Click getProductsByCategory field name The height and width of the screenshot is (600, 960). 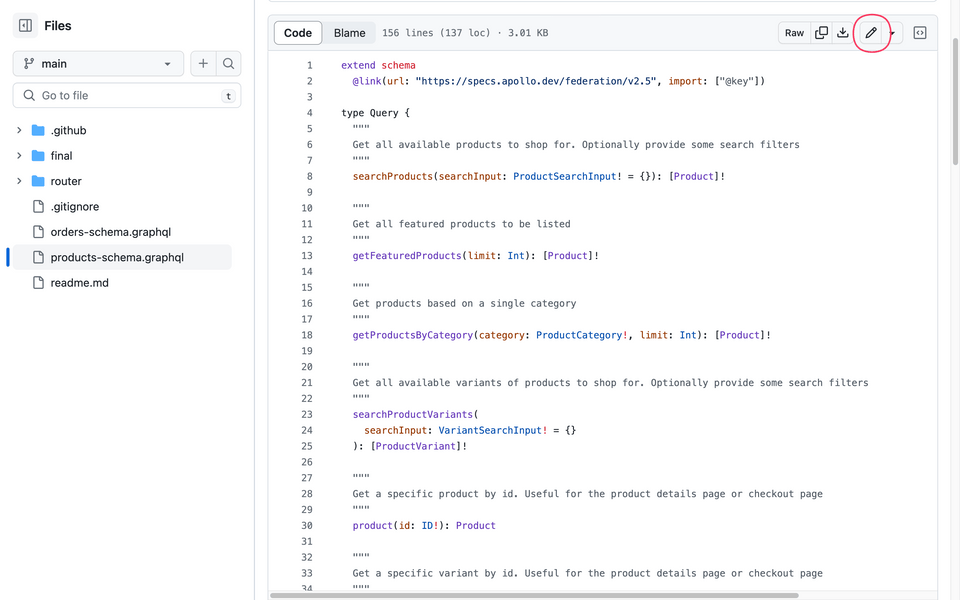413,335
